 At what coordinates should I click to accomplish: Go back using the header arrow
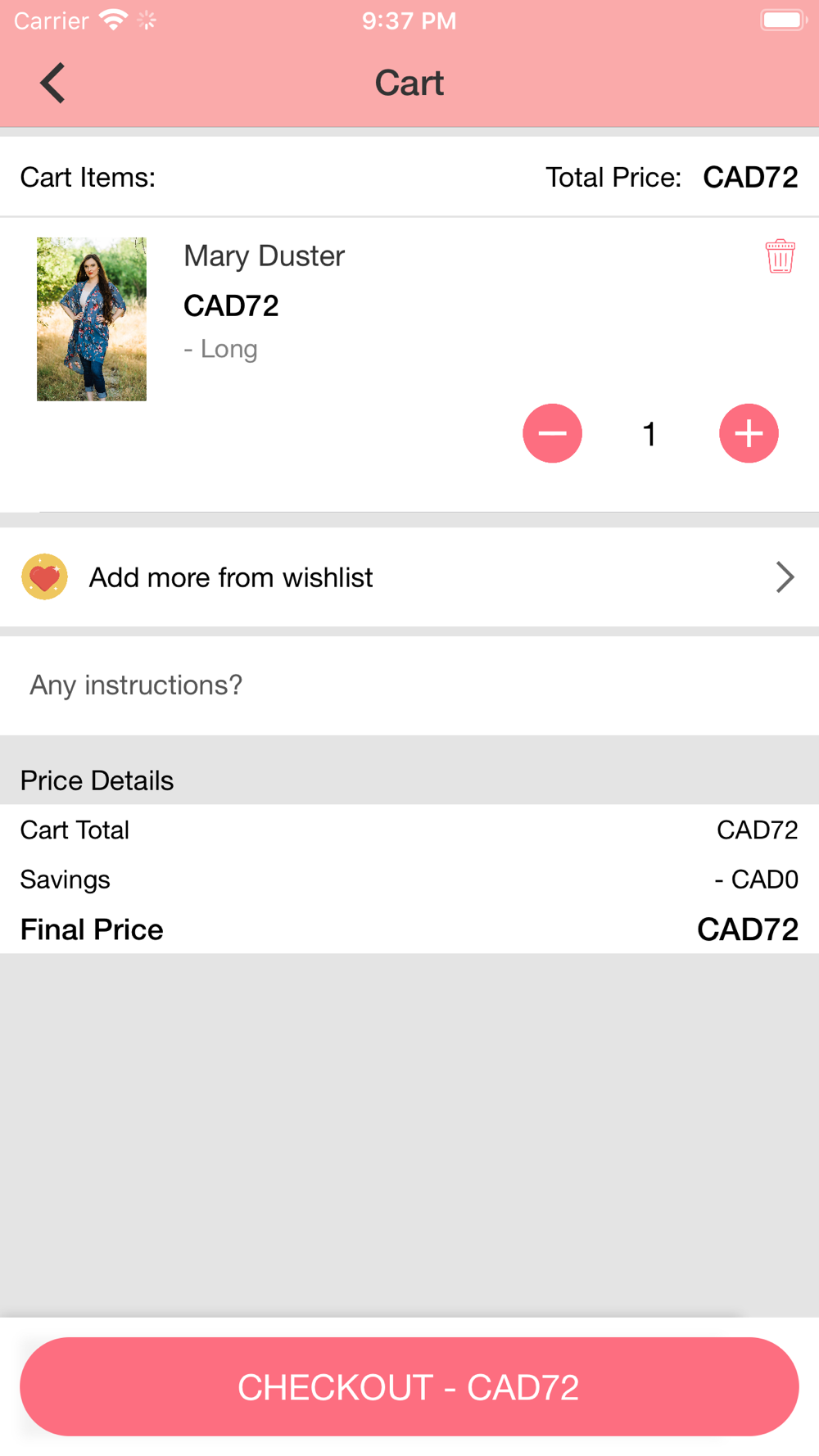(52, 83)
